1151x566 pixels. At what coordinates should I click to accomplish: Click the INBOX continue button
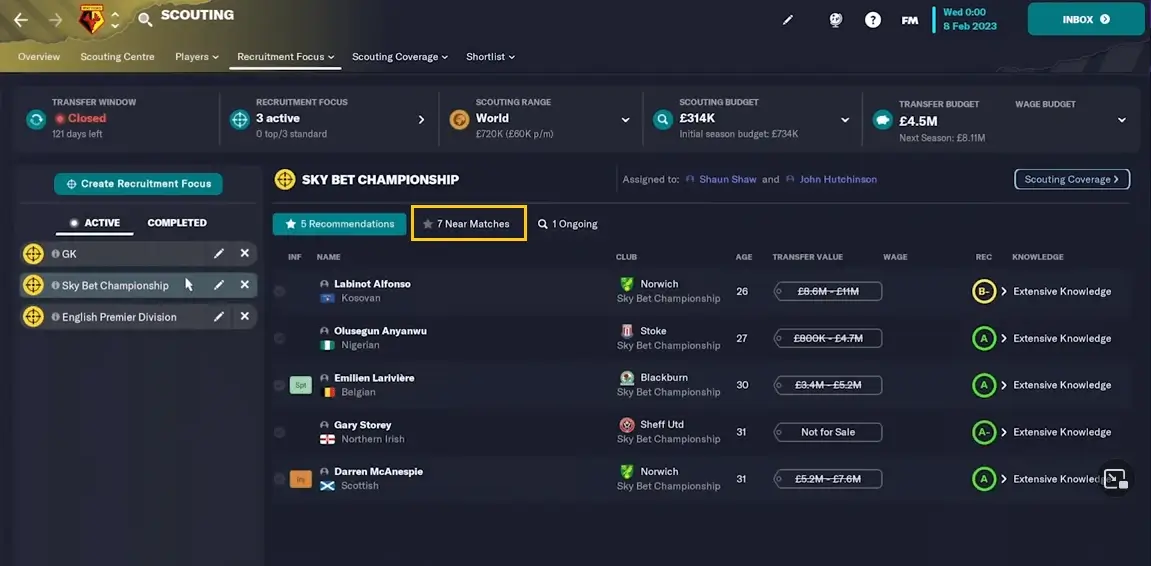coord(1086,19)
